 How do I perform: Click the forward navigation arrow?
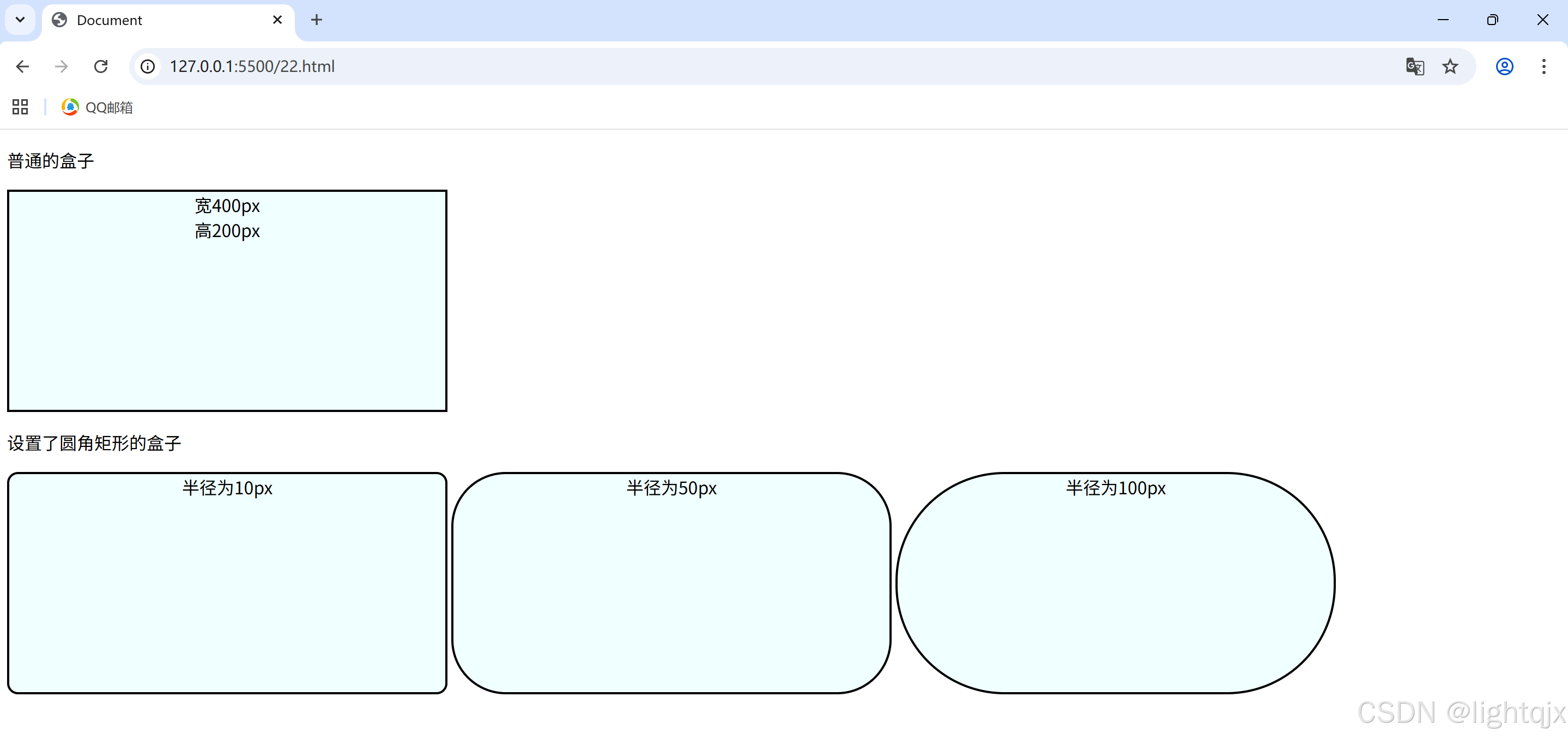point(62,66)
